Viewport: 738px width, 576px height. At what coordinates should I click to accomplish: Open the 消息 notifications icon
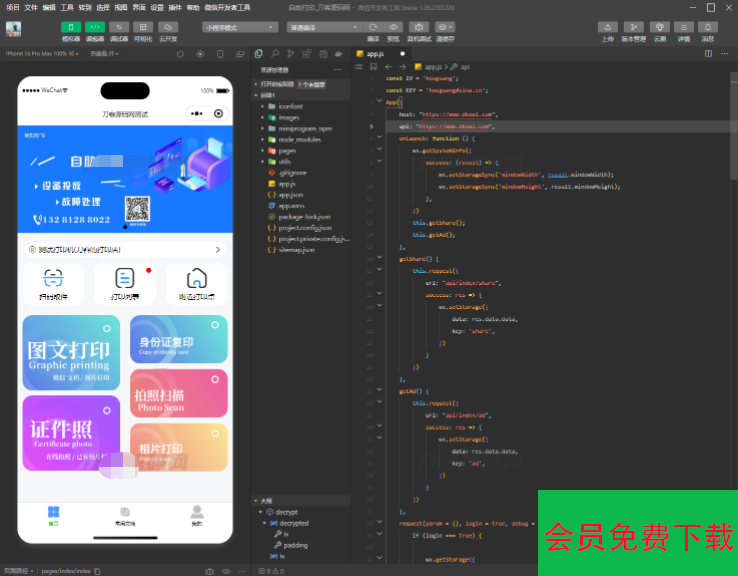(708, 27)
